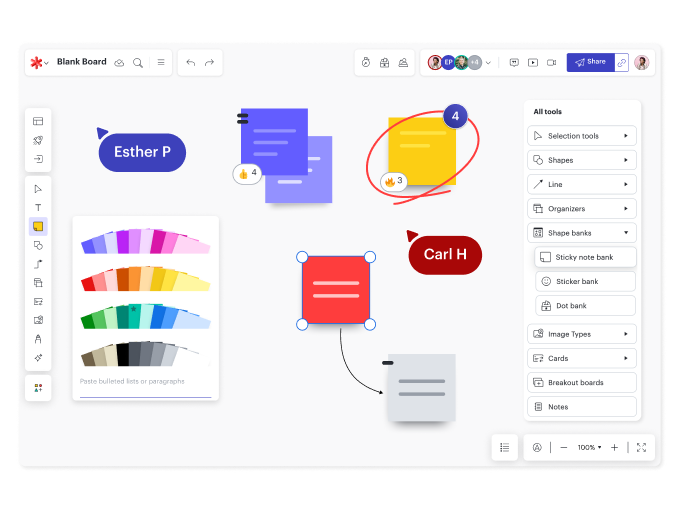Click the Share button

coord(589,62)
